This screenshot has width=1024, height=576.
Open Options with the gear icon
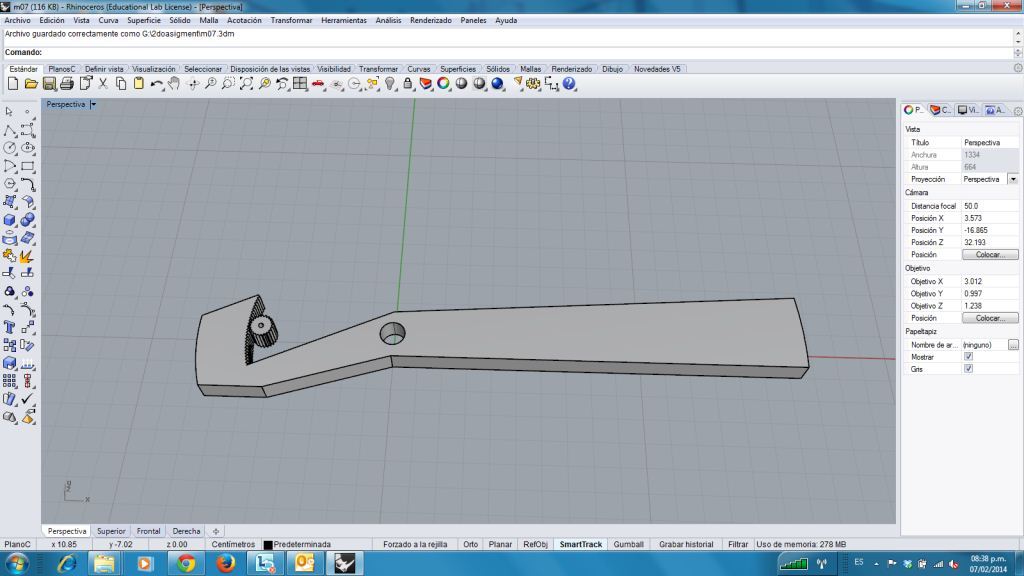(x=534, y=84)
